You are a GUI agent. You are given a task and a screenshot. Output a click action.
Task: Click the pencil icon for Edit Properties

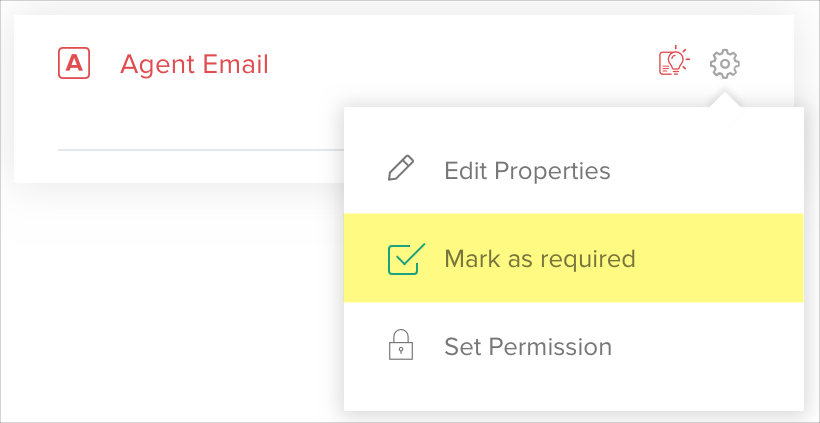point(400,169)
